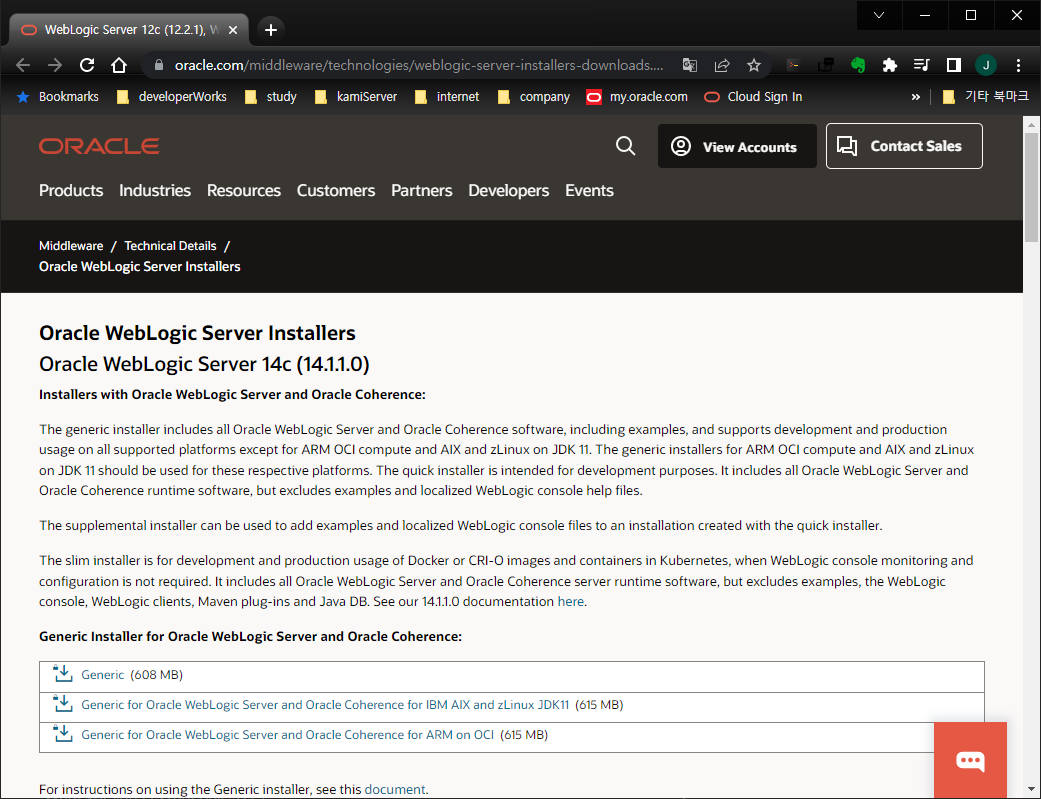Open the study bookmark folder
This screenshot has width=1041, height=799.
(x=271, y=97)
